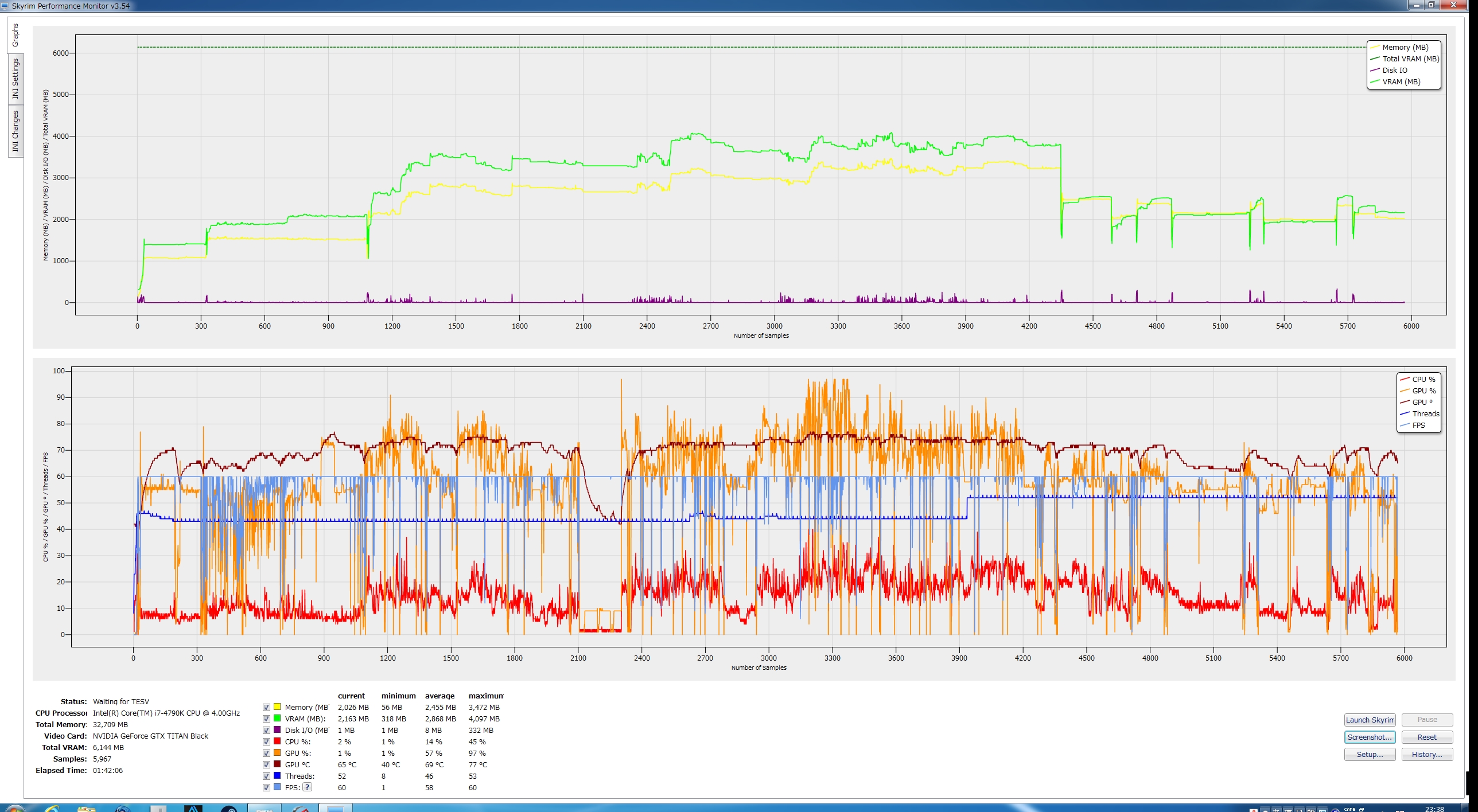Click the Skyrim Performance Monitor title bar icon
The width and height of the screenshot is (1478, 812).
[5, 6]
